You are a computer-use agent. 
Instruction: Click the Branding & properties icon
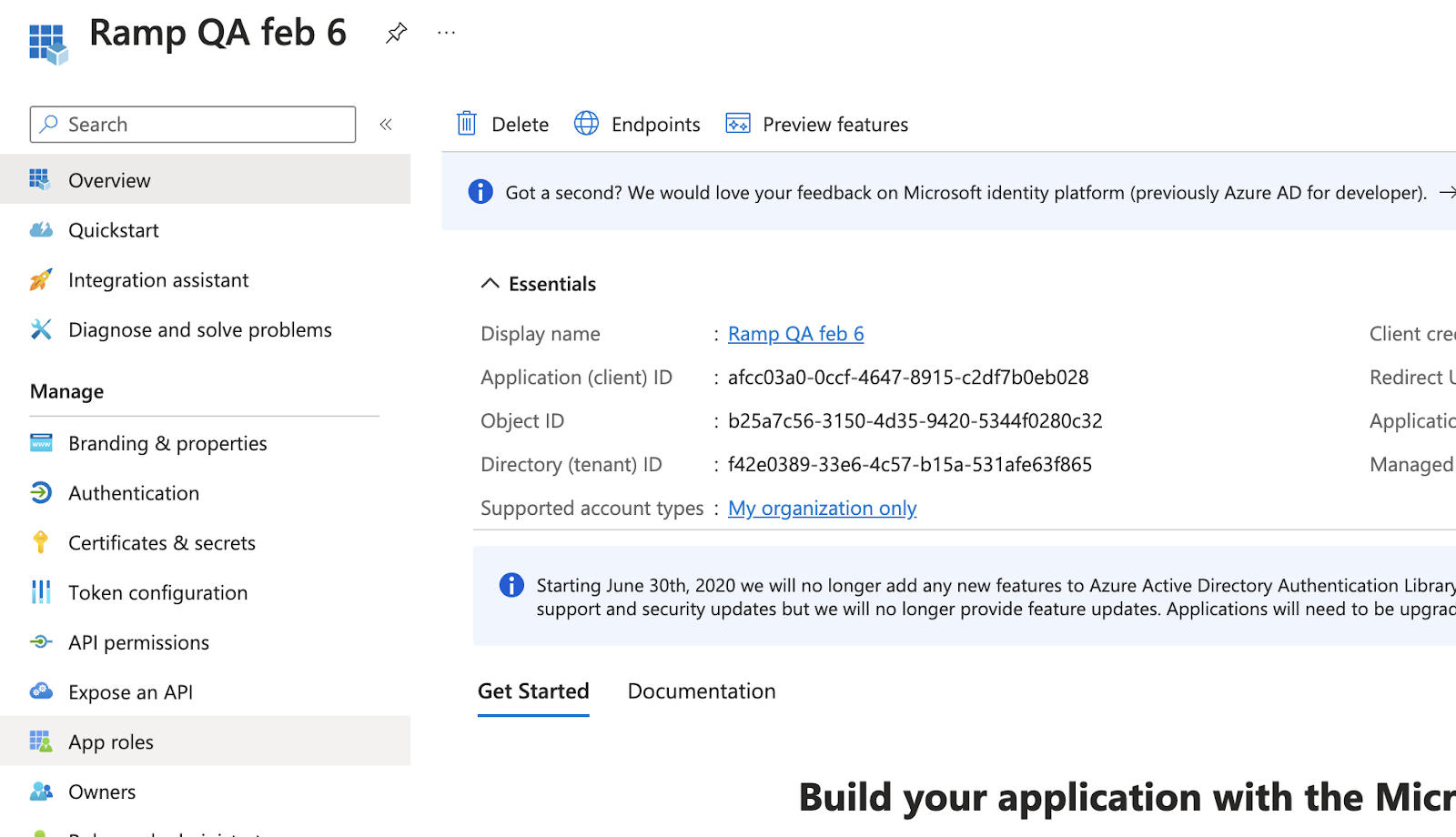point(41,443)
